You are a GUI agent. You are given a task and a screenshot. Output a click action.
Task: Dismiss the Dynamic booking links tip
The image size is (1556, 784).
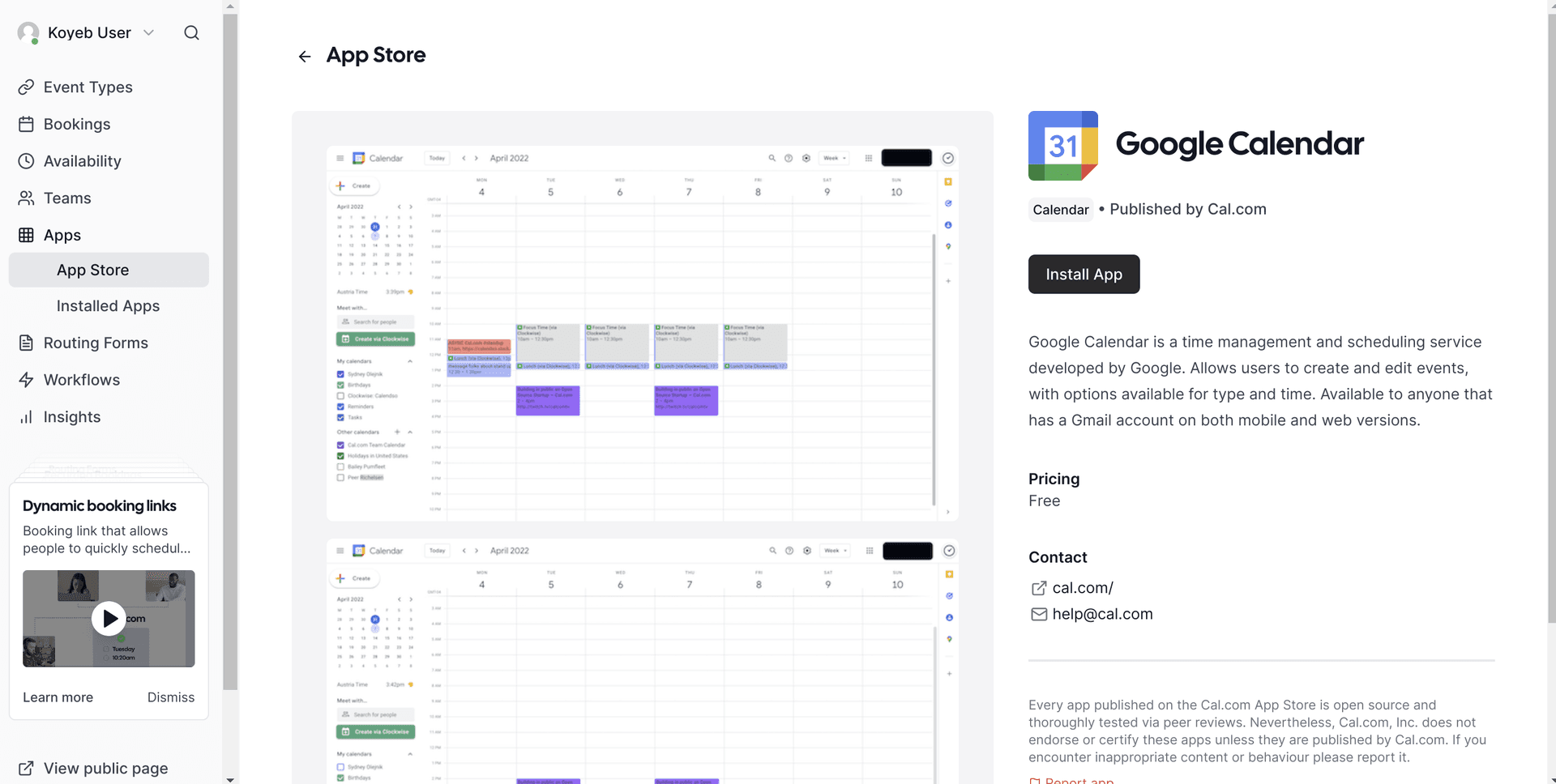tap(171, 697)
